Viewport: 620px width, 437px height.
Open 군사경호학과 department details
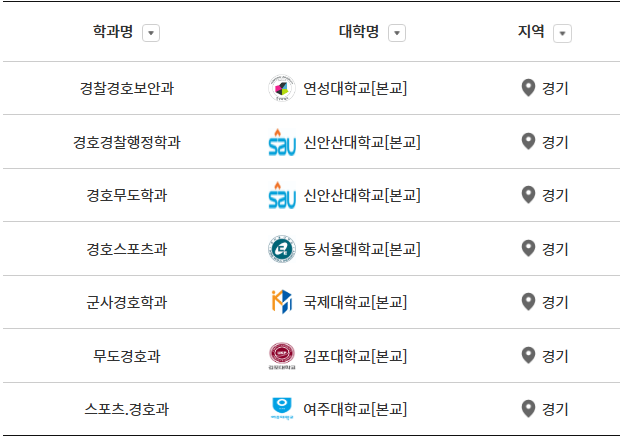point(127,302)
